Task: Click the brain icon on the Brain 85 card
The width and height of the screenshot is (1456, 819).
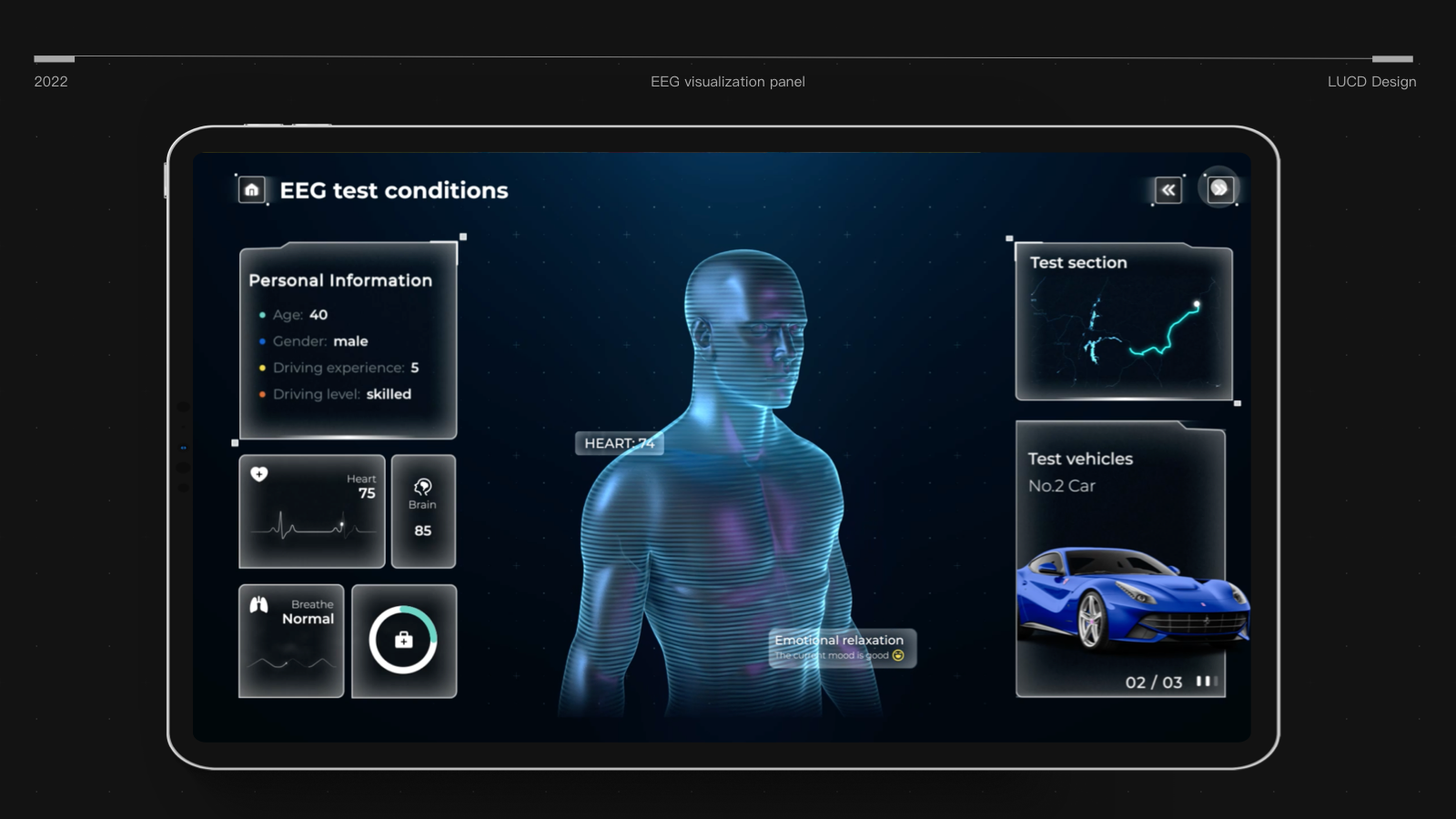Action: pos(422,484)
